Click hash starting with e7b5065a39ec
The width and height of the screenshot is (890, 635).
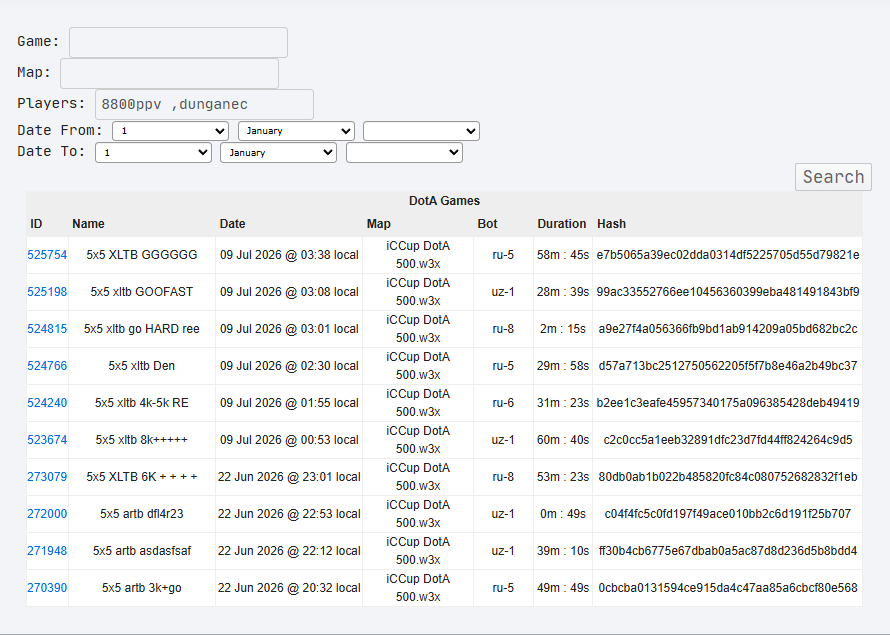tap(728, 255)
